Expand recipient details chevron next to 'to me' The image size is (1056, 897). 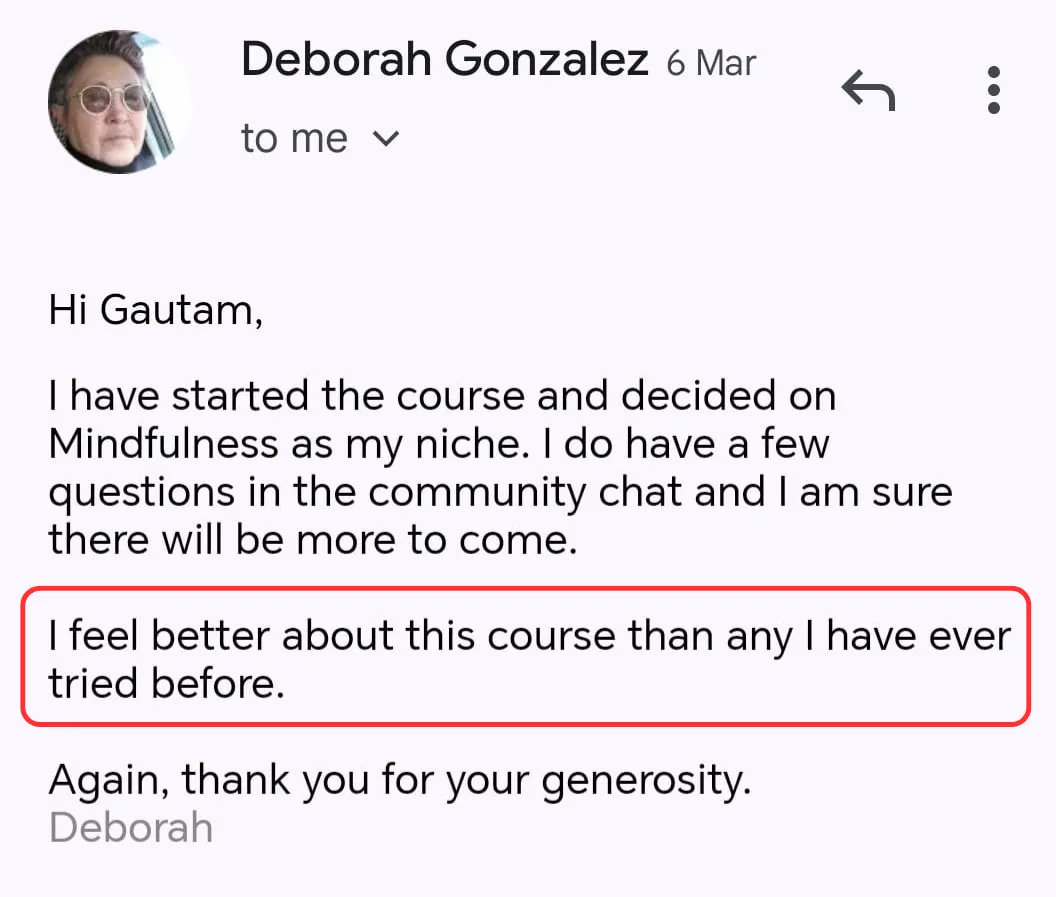pyautogui.click(x=386, y=139)
